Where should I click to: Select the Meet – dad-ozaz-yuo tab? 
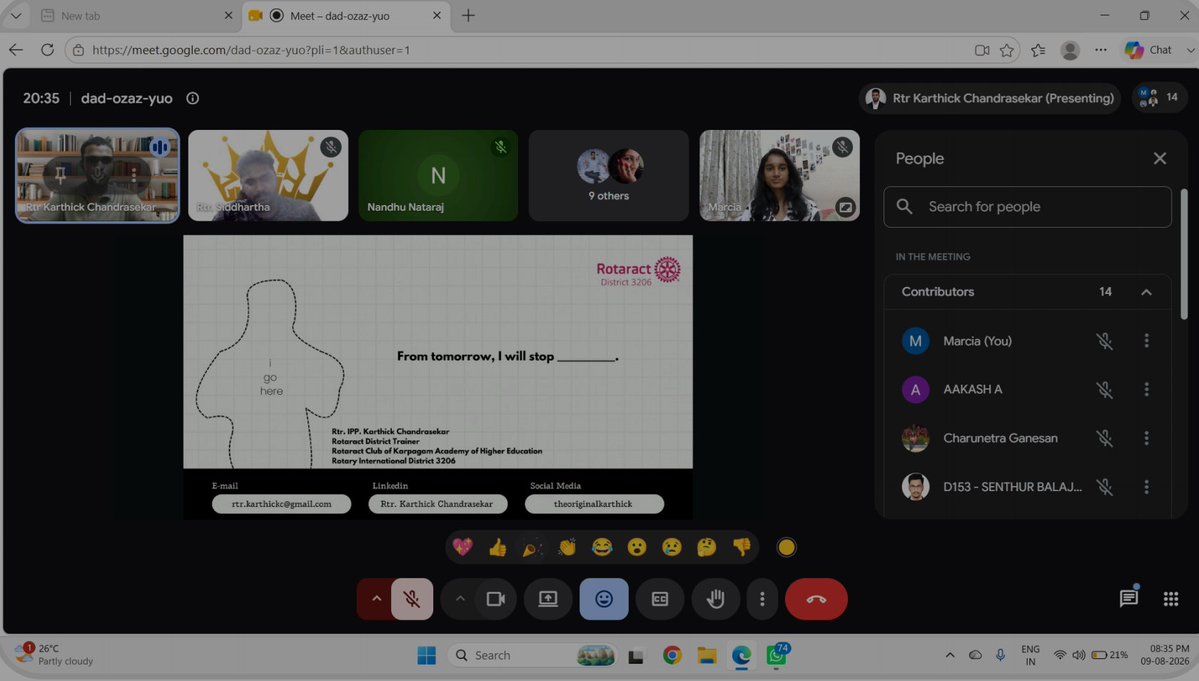344,15
